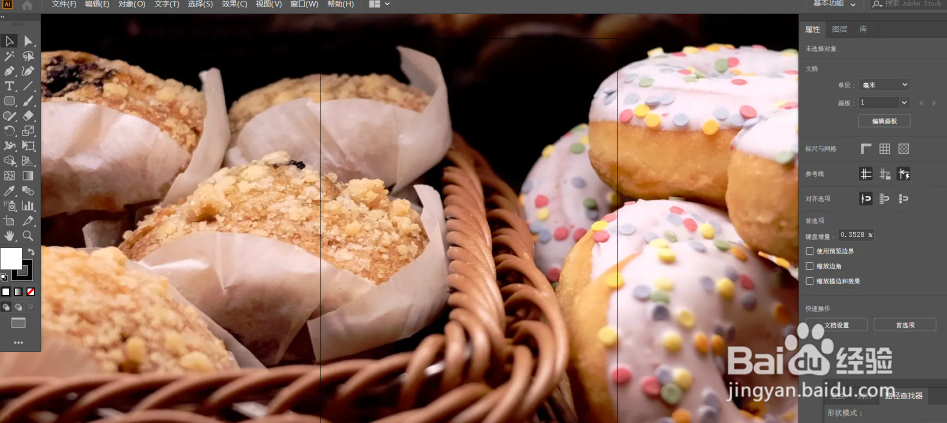Screen dimensions: 947x423
Task: Select the Lasso tool
Action: click(28, 56)
